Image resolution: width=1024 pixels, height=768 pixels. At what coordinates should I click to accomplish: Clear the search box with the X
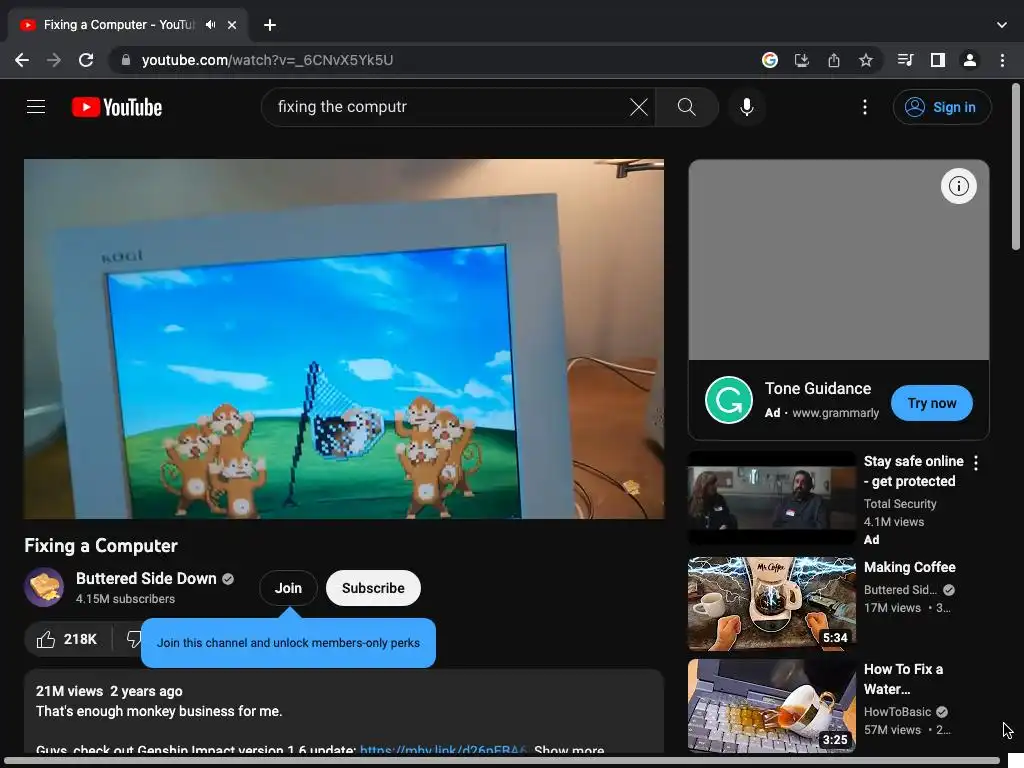639,106
